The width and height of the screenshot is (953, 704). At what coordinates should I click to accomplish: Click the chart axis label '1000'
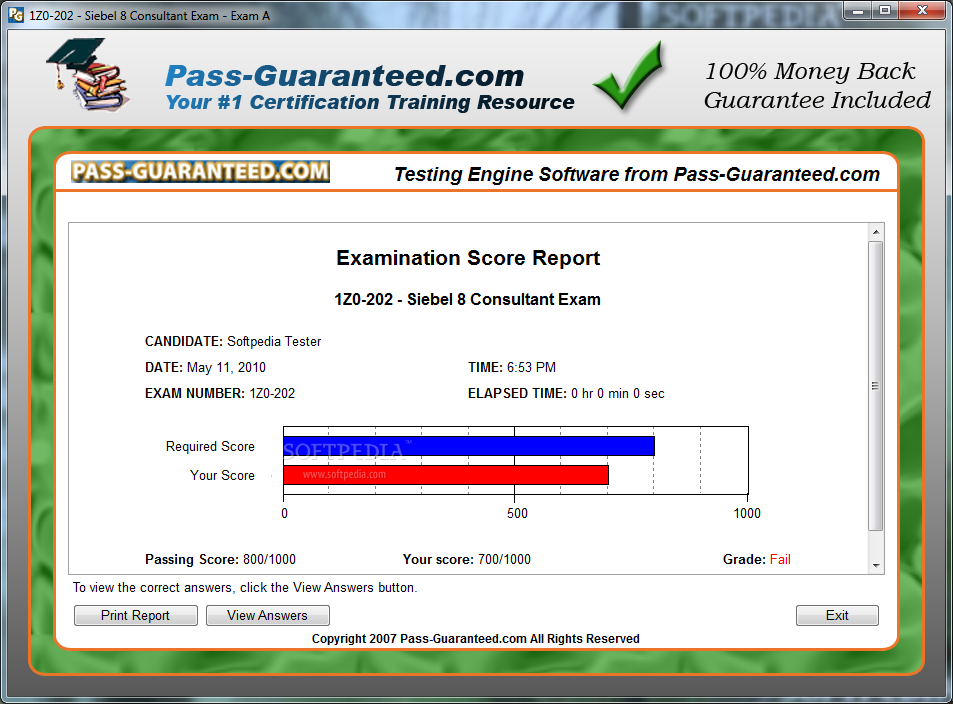747,513
